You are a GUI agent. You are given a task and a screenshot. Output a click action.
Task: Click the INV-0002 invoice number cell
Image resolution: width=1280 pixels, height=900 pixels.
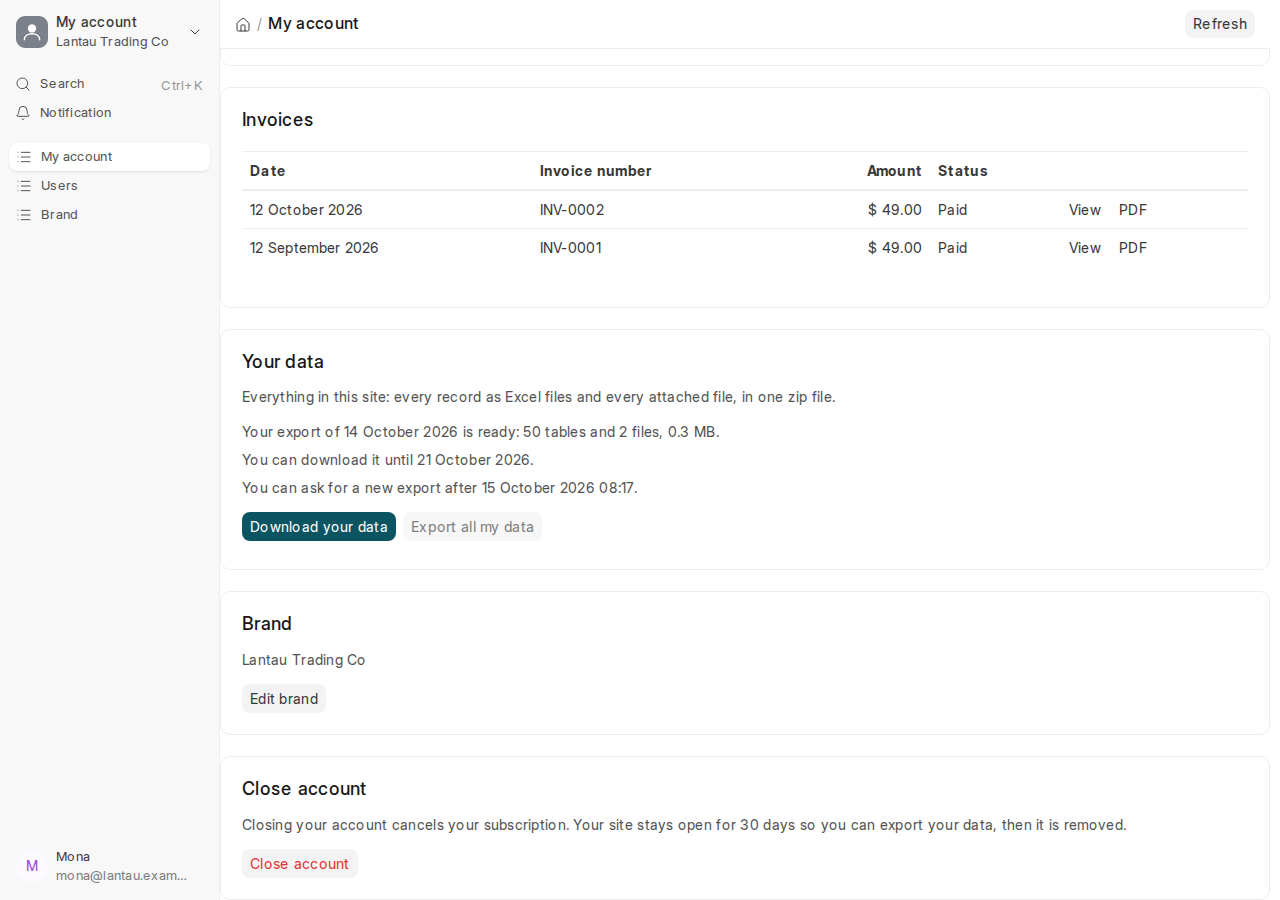[x=572, y=210]
